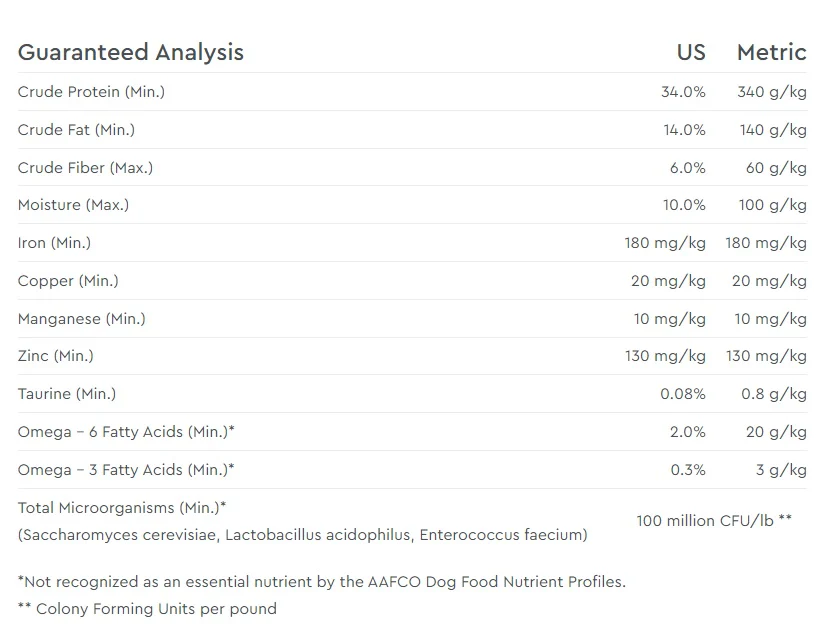The height and width of the screenshot is (636, 827).
Task: Select the Metric column header
Action: 772,52
